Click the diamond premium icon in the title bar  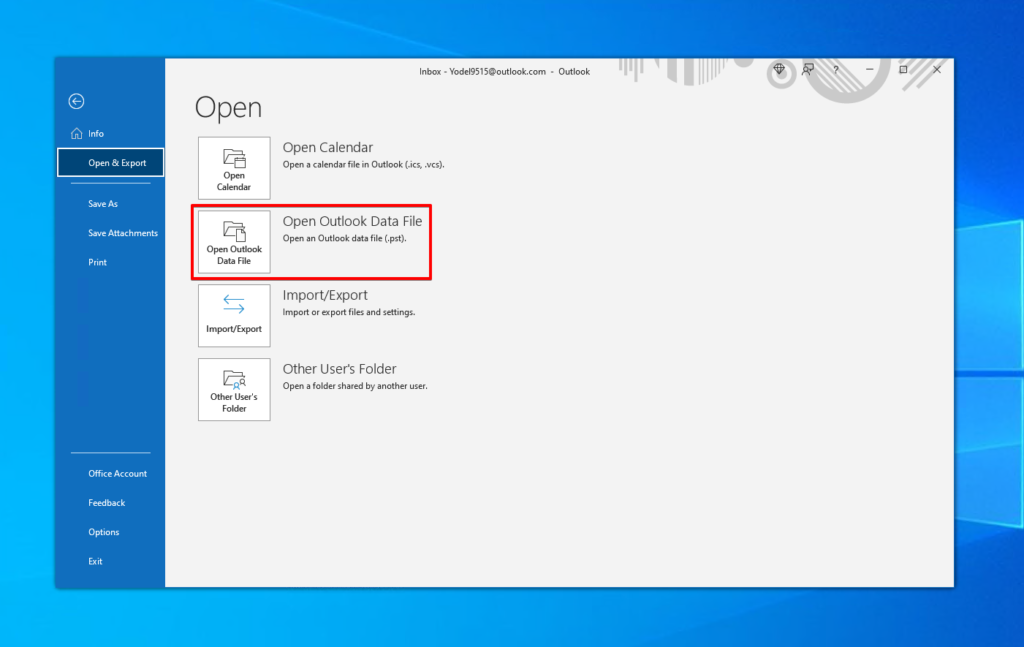779,71
